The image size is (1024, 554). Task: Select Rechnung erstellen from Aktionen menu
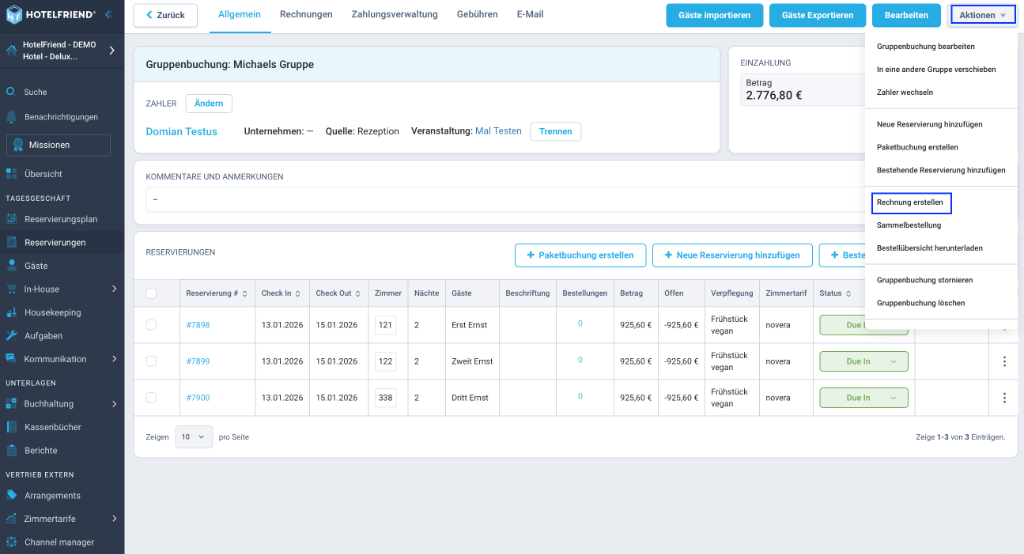click(911, 203)
